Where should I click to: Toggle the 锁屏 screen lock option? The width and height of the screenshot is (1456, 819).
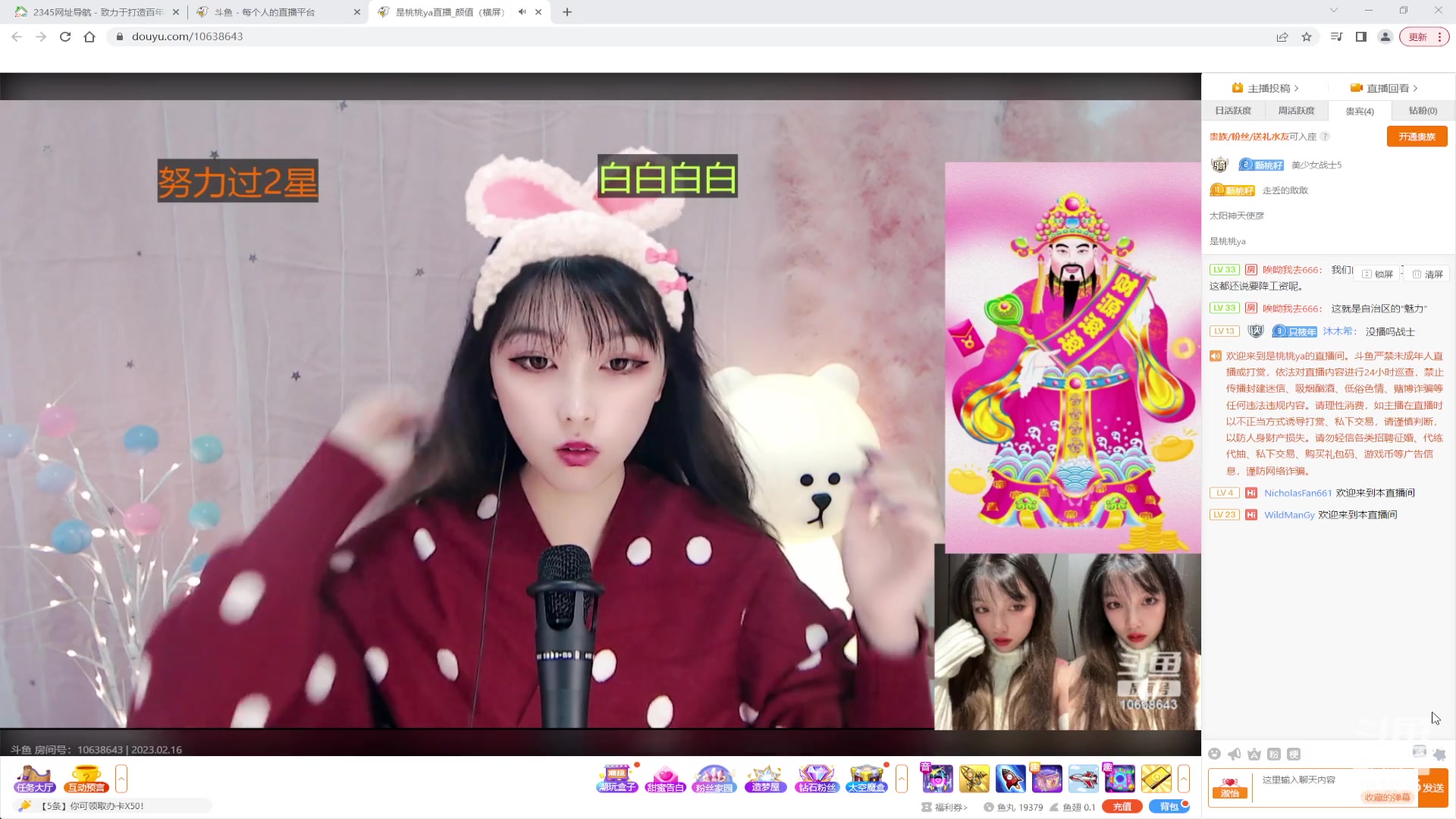(1377, 274)
